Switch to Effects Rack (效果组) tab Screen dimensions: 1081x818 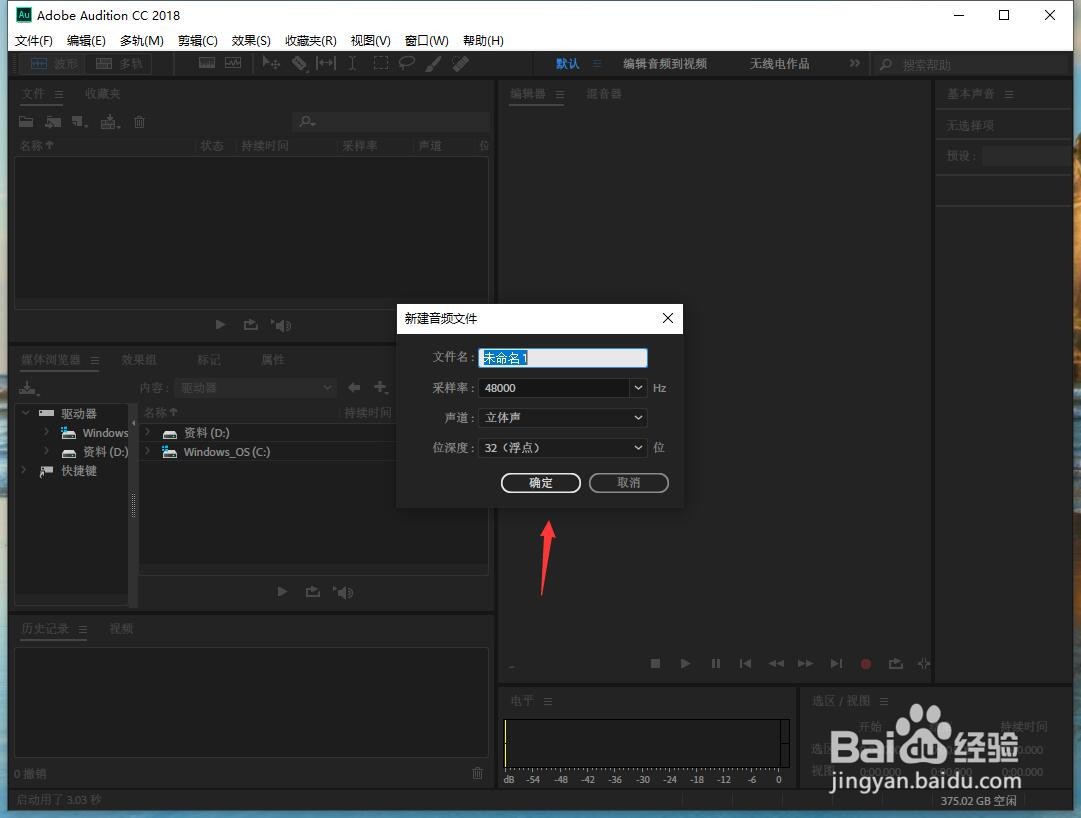139,360
